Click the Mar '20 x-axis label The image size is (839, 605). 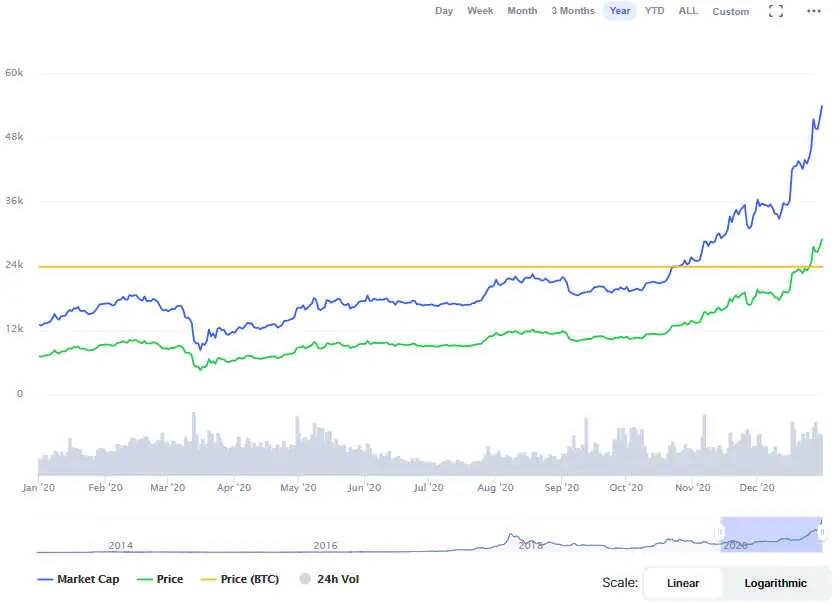click(x=167, y=488)
